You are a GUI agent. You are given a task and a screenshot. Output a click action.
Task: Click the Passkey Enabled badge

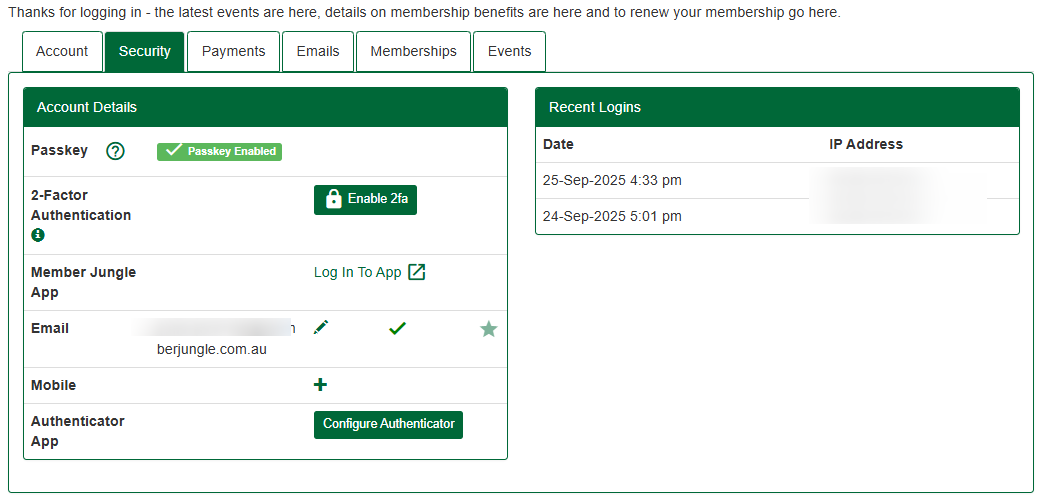pyautogui.click(x=219, y=151)
